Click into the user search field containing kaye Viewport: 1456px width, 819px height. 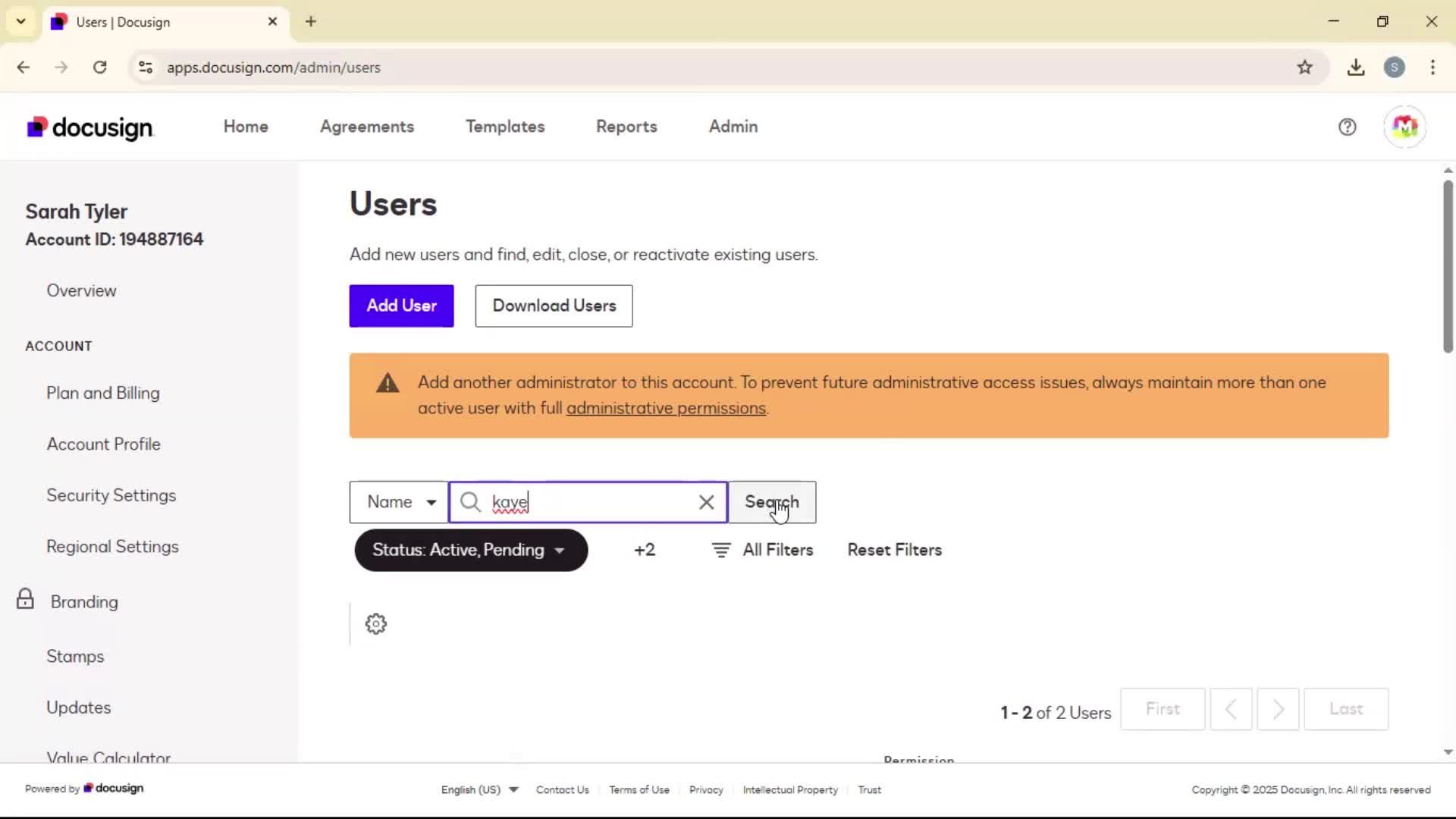point(588,502)
